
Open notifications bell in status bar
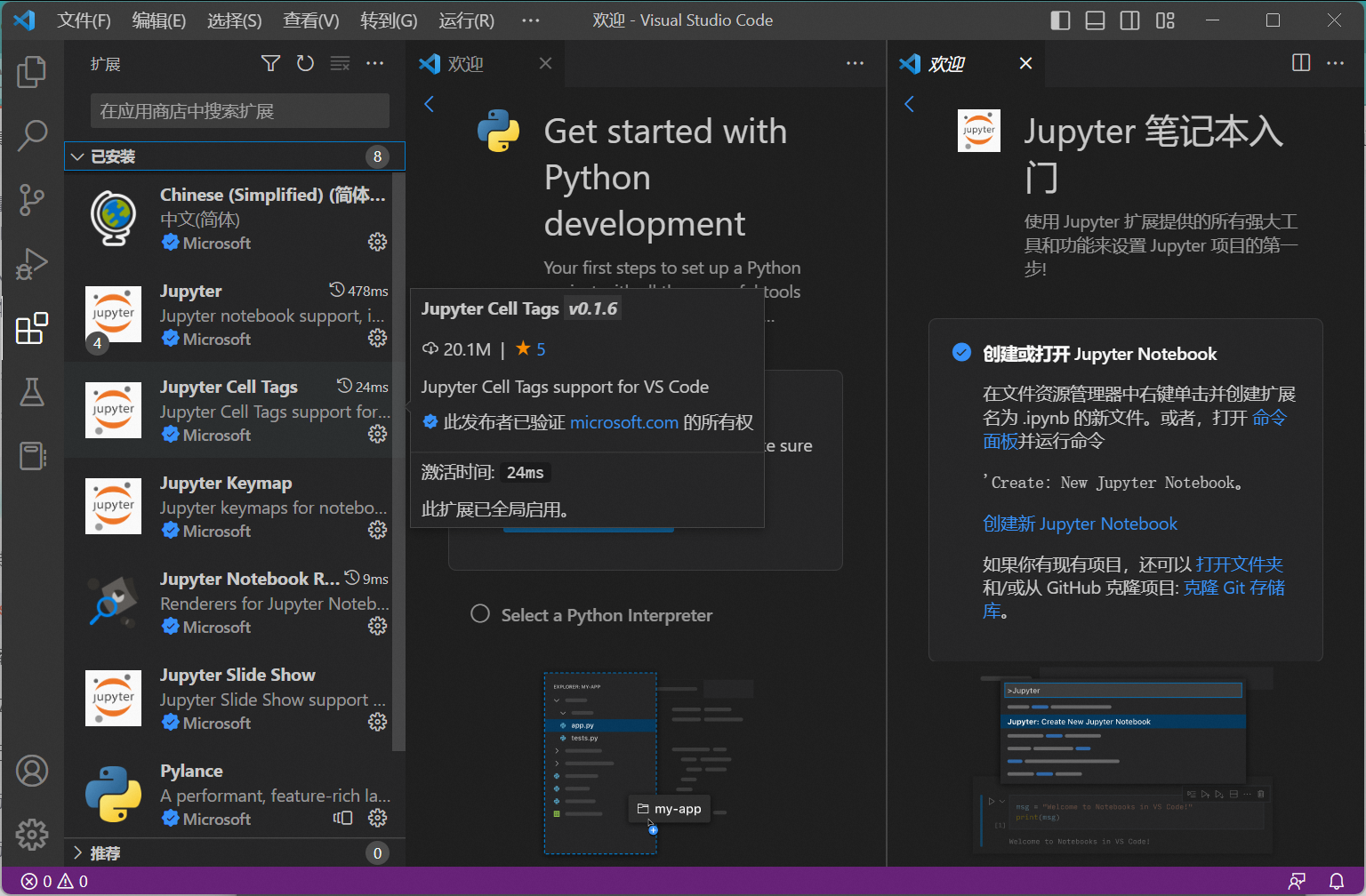click(1337, 881)
